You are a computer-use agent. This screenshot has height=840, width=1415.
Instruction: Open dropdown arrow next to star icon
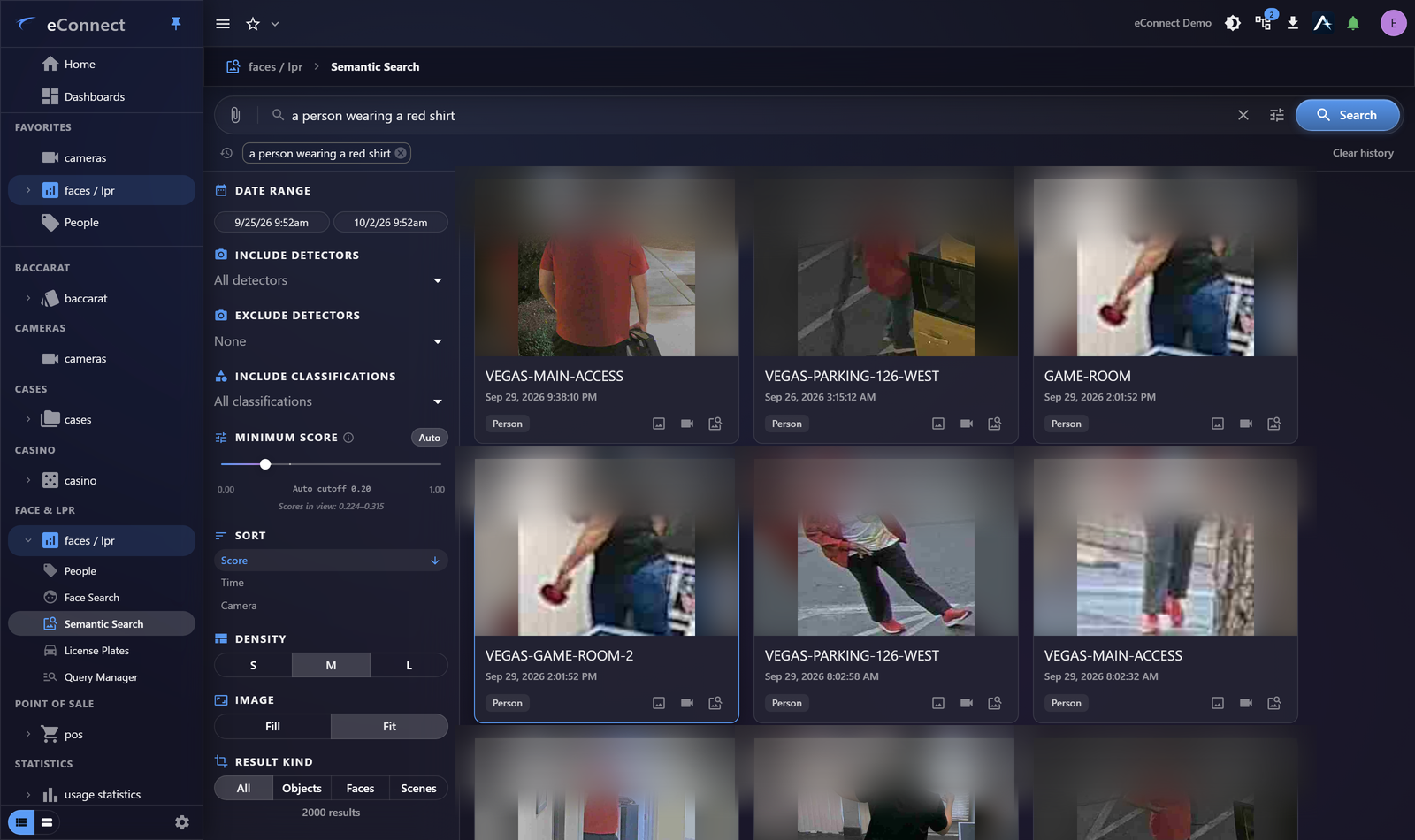275,24
